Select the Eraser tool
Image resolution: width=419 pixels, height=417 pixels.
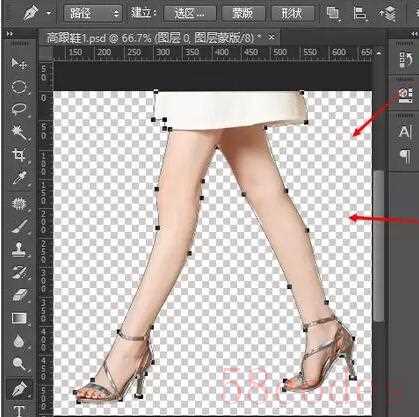pyautogui.click(x=19, y=295)
